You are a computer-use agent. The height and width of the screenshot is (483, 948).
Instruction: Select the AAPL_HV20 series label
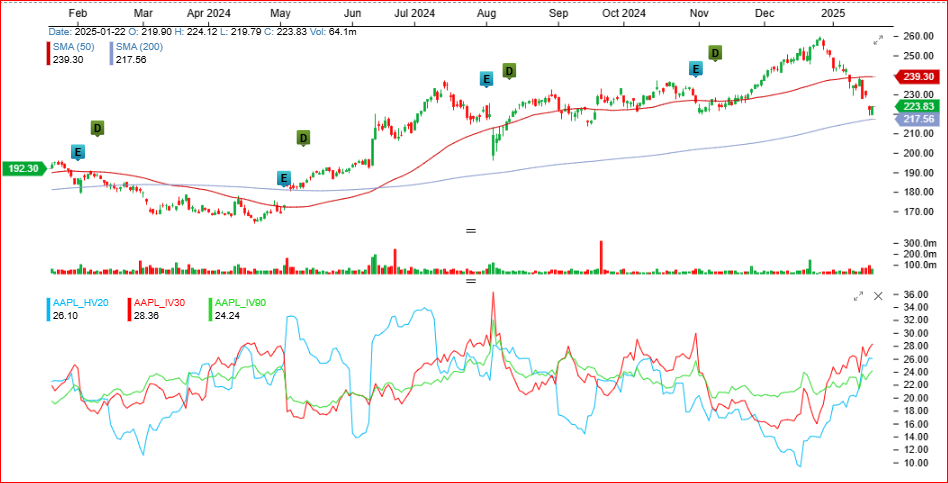pyautogui.click(x=80, y=302)
